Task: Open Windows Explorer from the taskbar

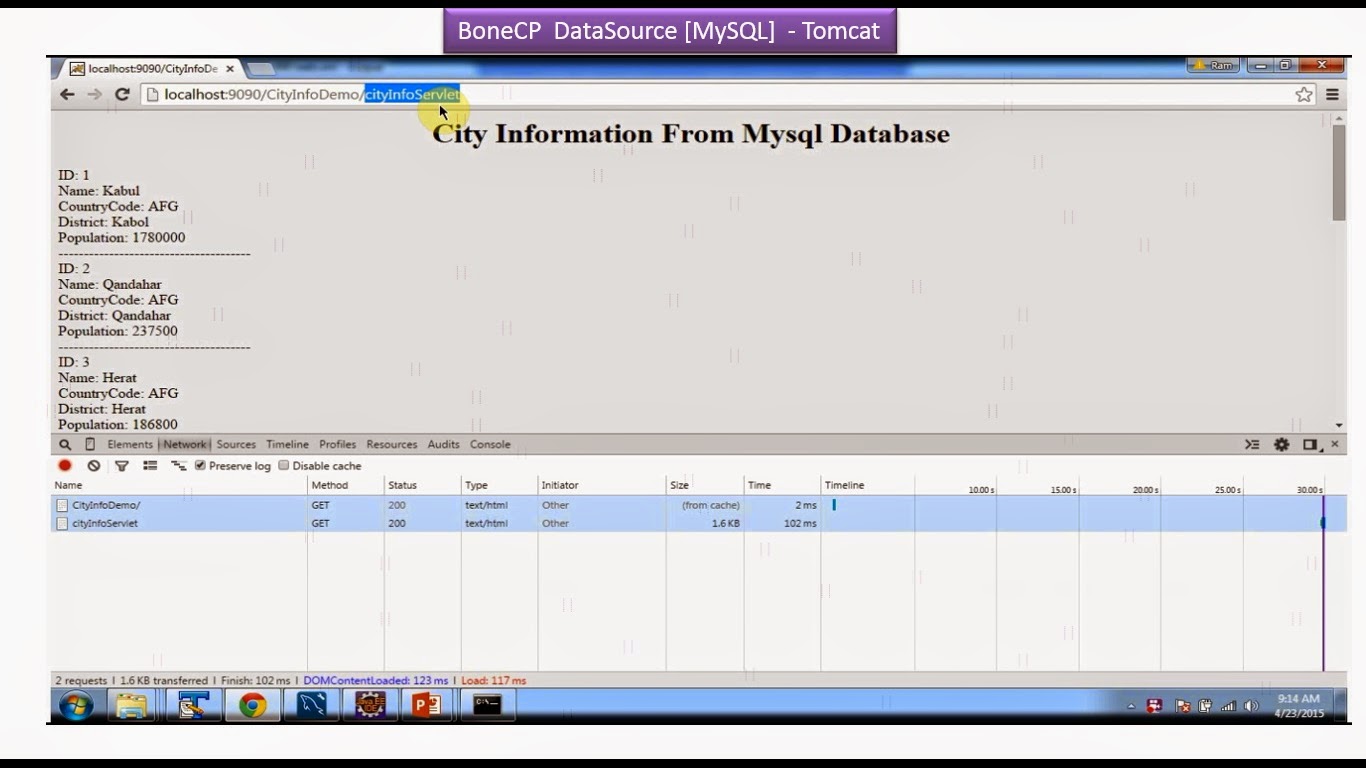Action: pos(133,706)
